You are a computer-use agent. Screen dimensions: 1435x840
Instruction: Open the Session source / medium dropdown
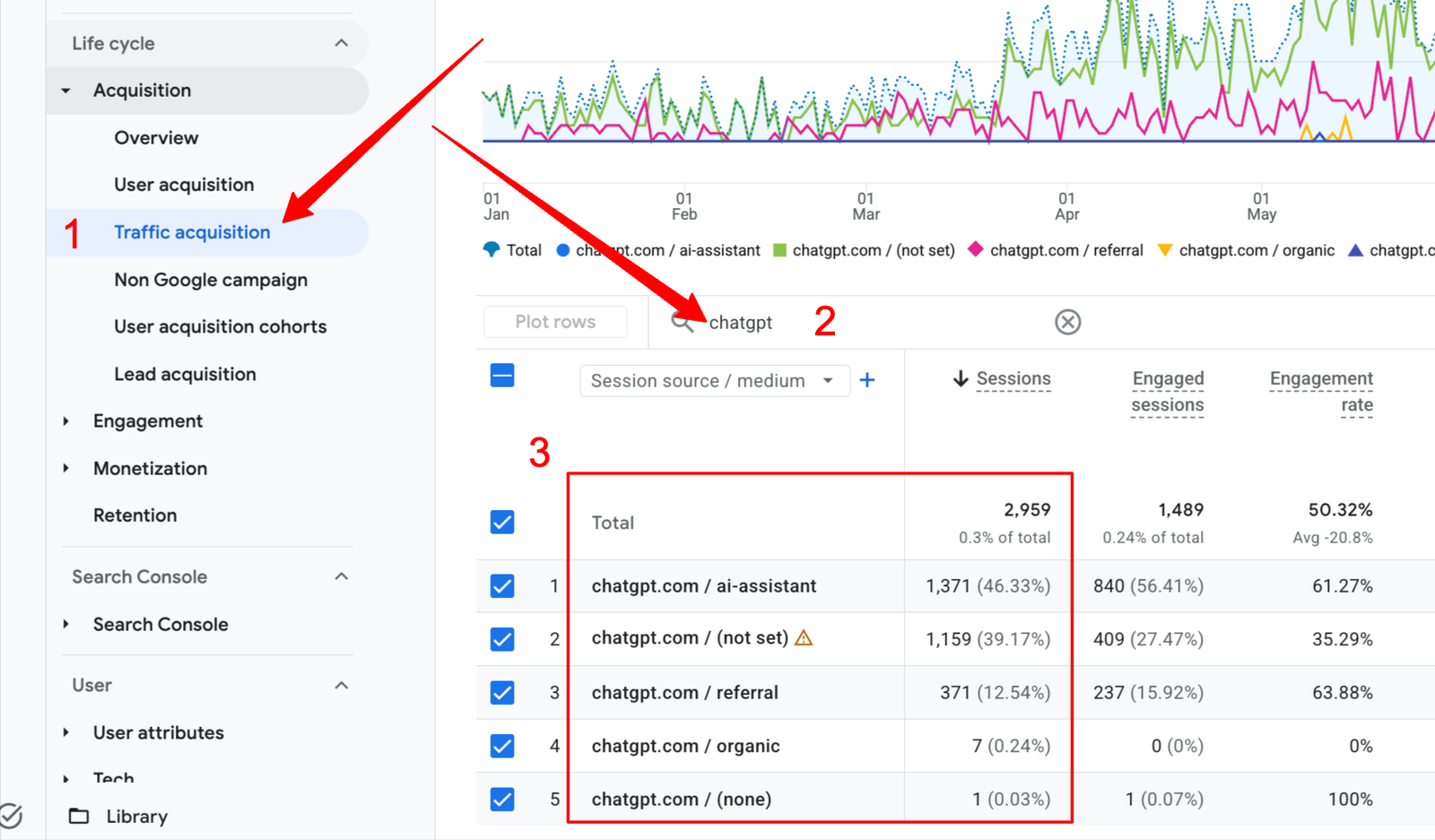click(x=715, y=381)
